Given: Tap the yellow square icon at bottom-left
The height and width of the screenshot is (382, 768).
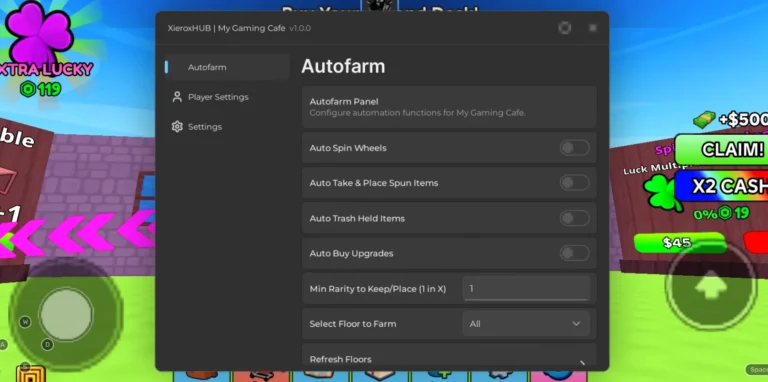Looking at the screenshot, I should click(30, 374).
